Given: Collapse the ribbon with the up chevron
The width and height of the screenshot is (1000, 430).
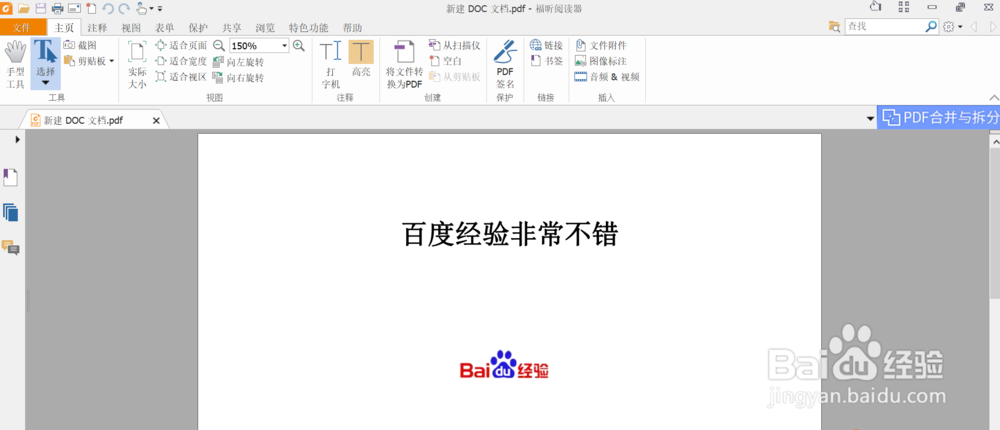Looking at the screenshot, I should [994, 98].
